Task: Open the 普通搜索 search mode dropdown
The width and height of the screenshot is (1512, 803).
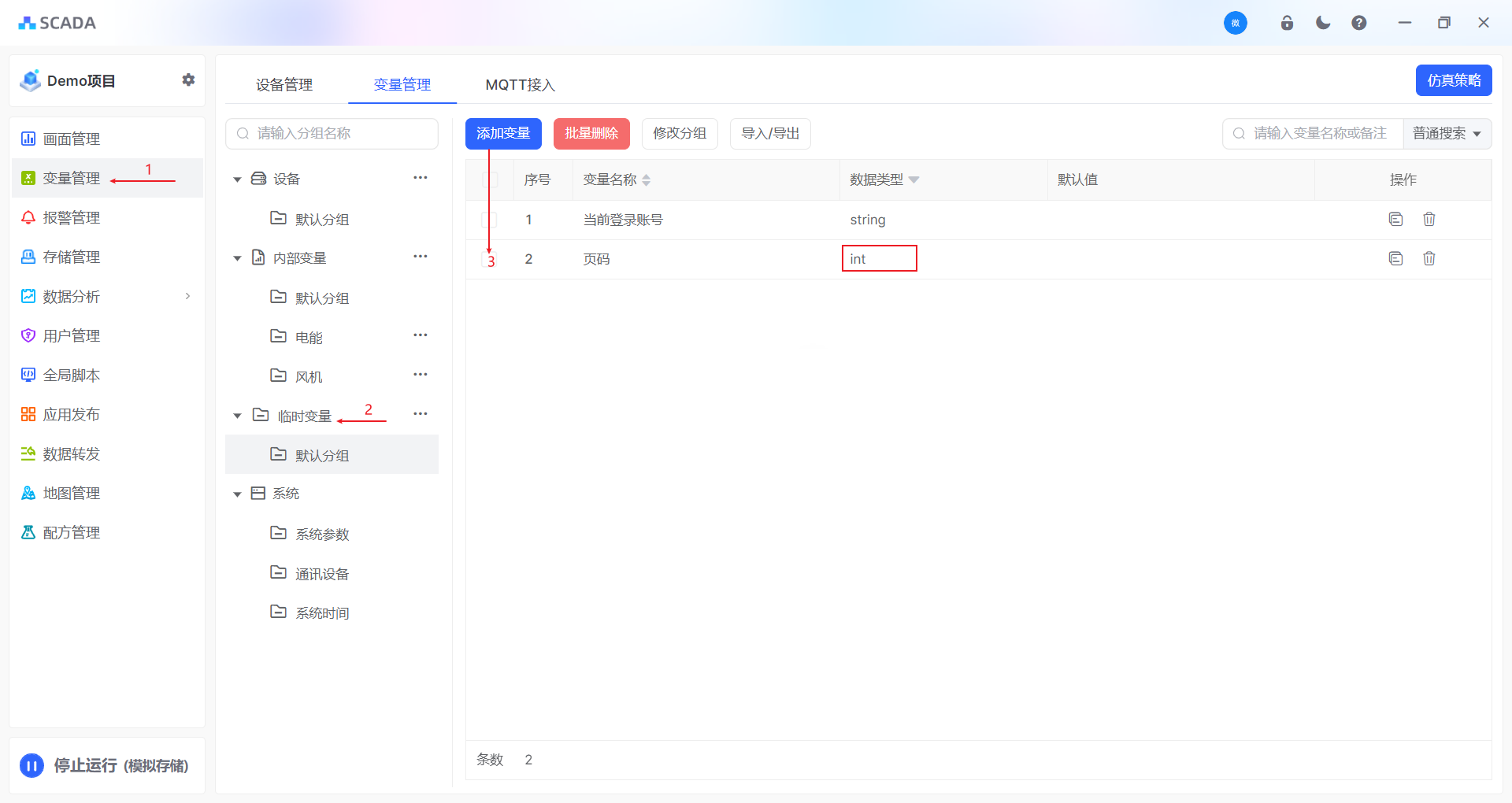Action: pyautogui.click(x=1447, y=134)
